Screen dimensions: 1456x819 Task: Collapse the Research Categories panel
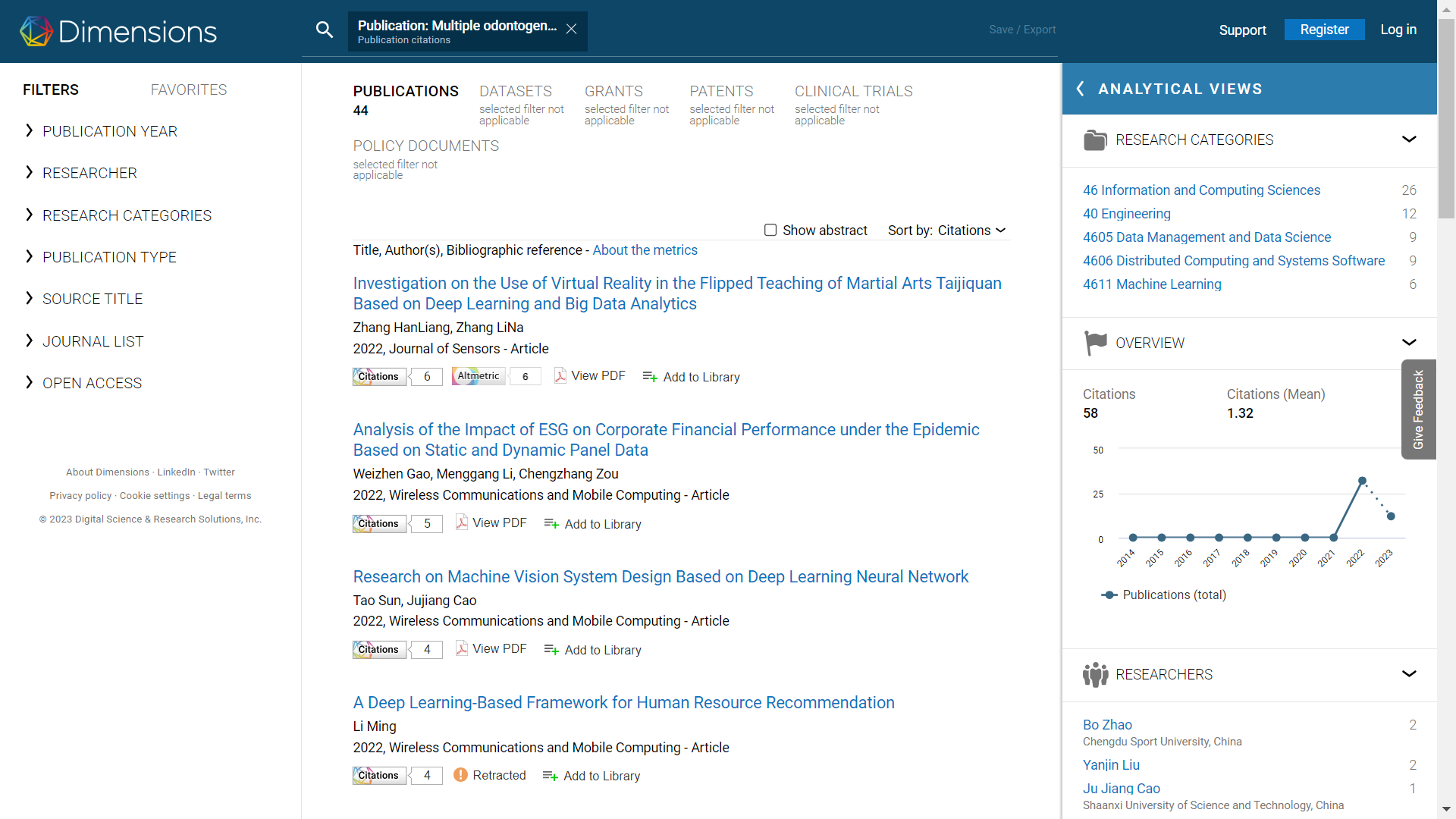[1409, 140]
